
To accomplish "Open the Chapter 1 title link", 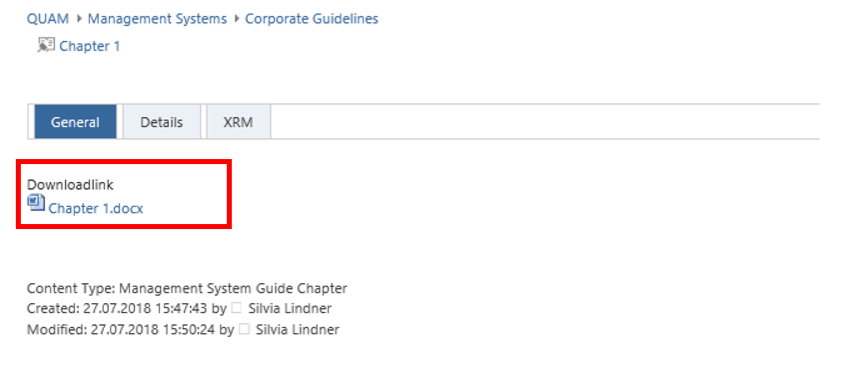I will point(90,46).
